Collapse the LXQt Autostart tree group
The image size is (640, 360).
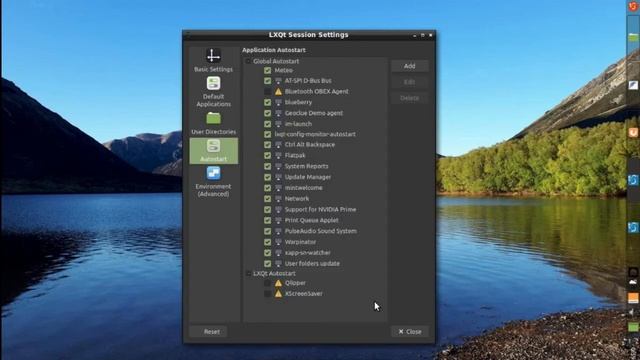coord(248,273)
